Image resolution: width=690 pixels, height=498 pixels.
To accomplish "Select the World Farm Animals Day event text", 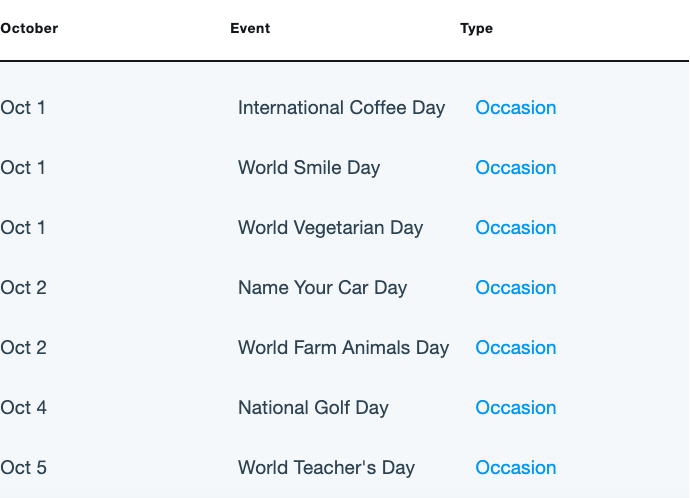I will click(x=343, y=348).
